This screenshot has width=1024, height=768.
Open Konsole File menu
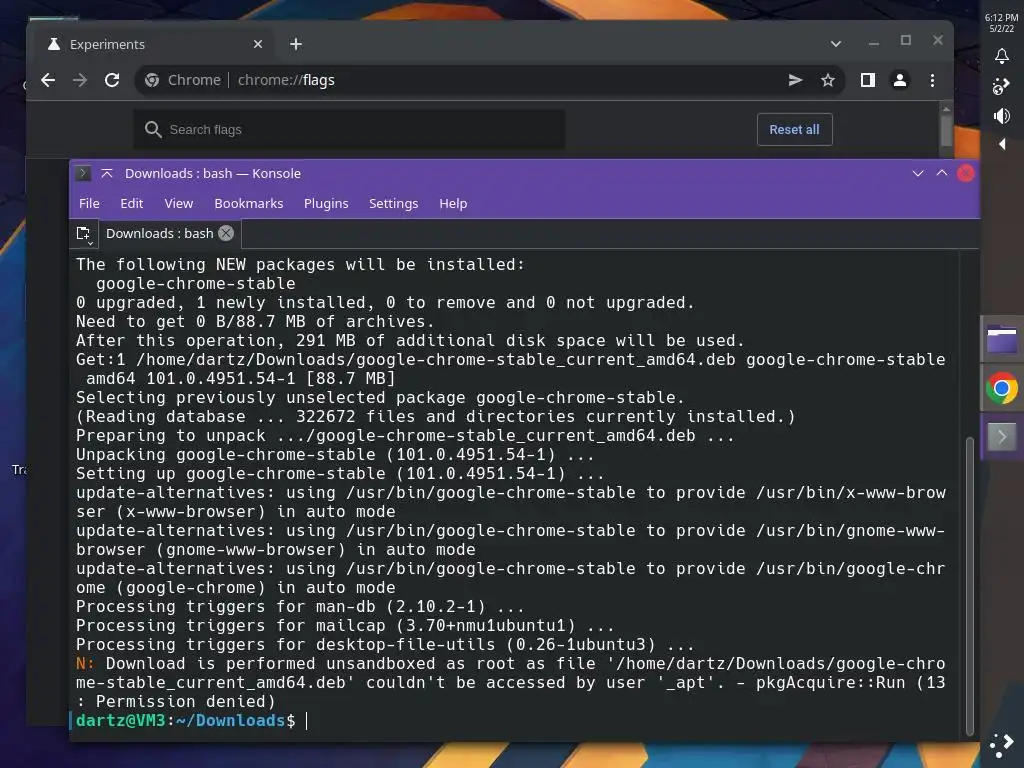coord(89,203)
